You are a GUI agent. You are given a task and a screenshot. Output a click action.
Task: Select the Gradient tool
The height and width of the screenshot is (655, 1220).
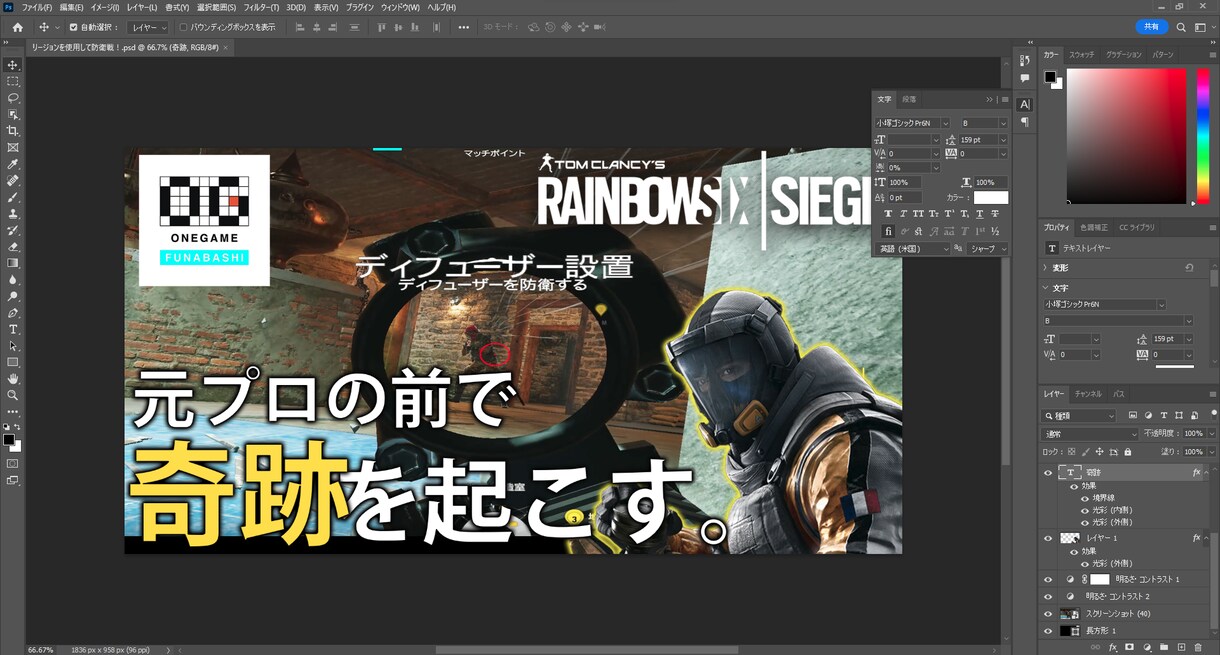tap(13, 263)
